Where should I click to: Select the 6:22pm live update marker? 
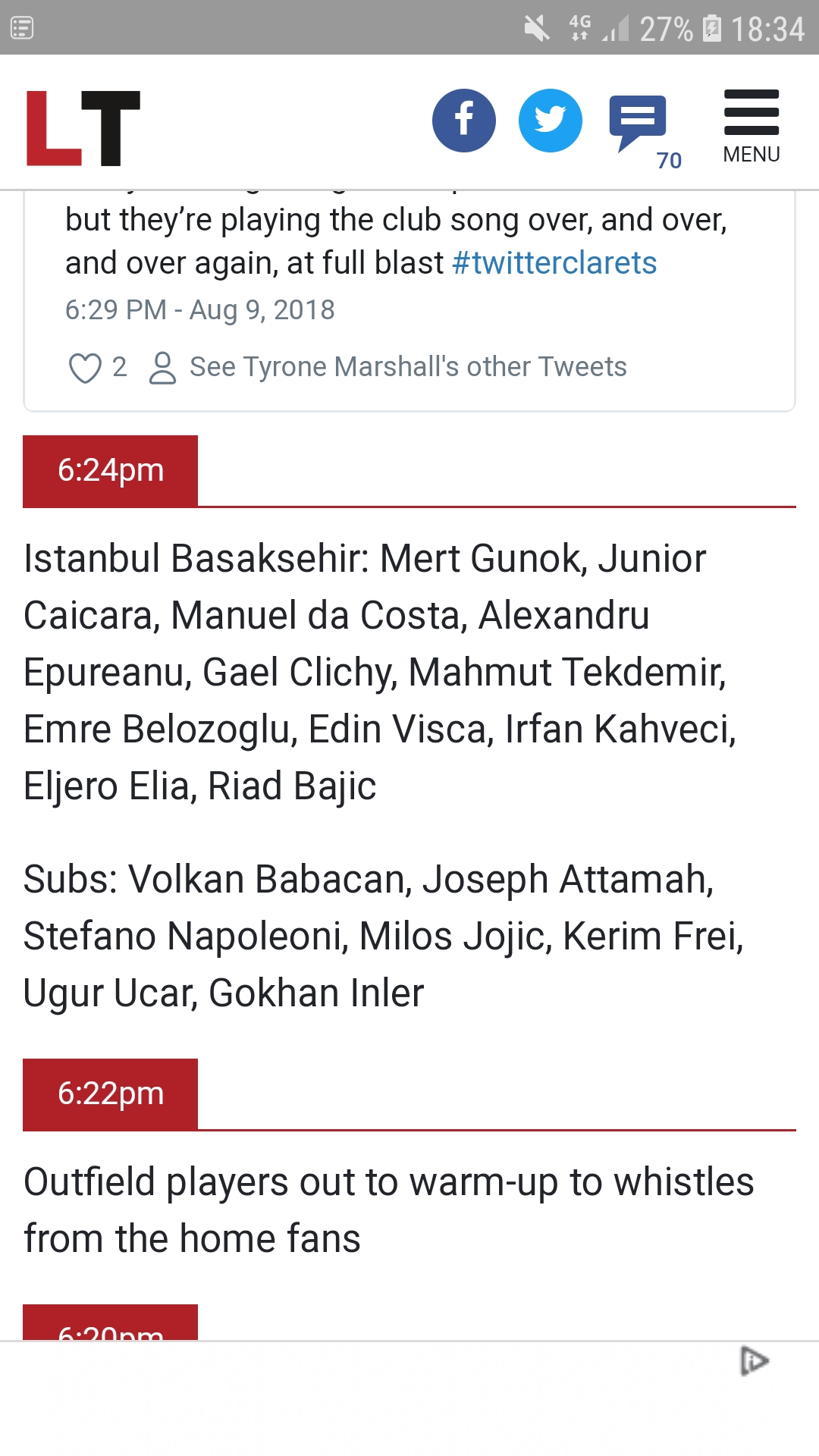pos(111,1094)
